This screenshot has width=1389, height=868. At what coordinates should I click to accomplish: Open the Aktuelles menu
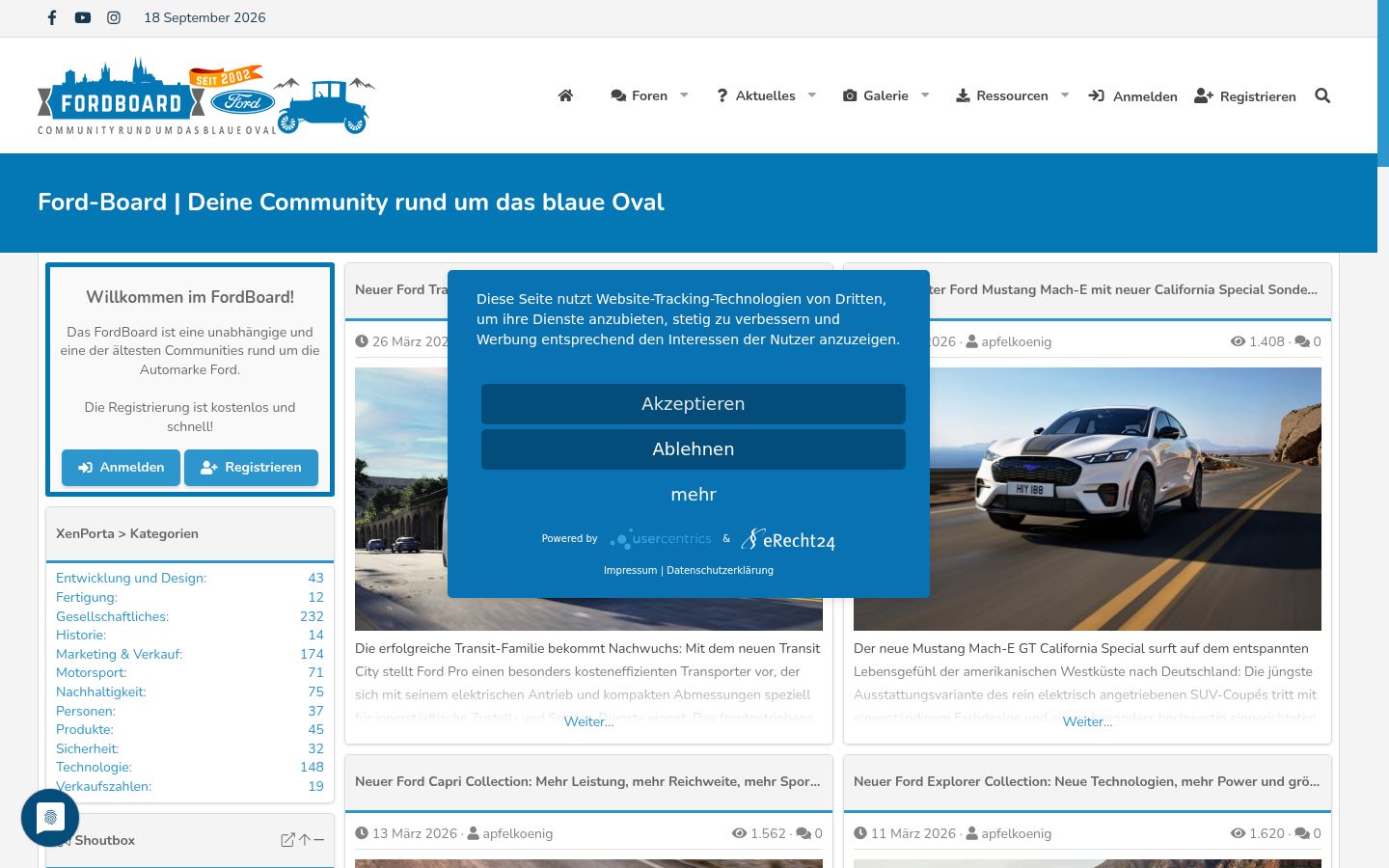(756, 95)
